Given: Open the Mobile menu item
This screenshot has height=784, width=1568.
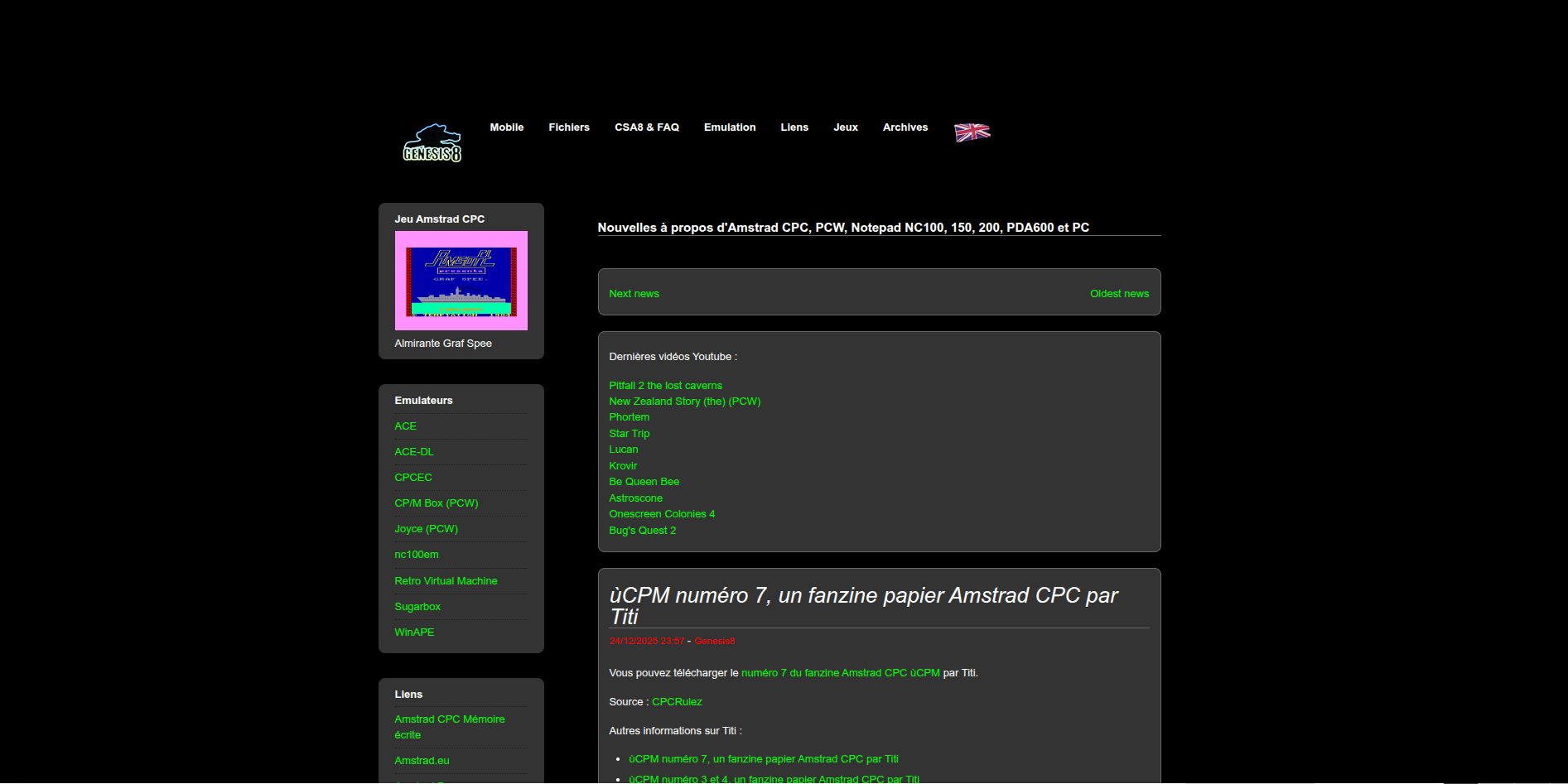Looking at the screenshot, I should [506, 127].
